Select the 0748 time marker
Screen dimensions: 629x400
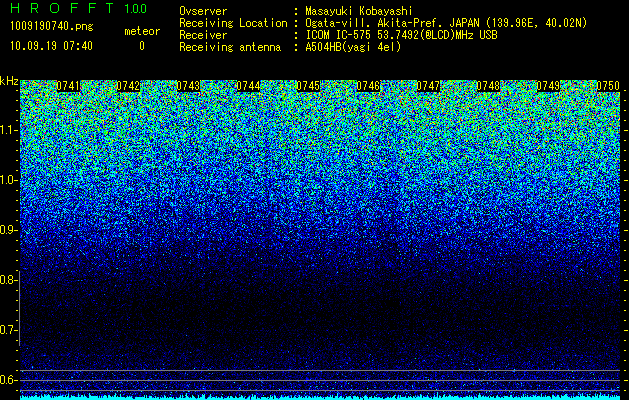(488, 86)
